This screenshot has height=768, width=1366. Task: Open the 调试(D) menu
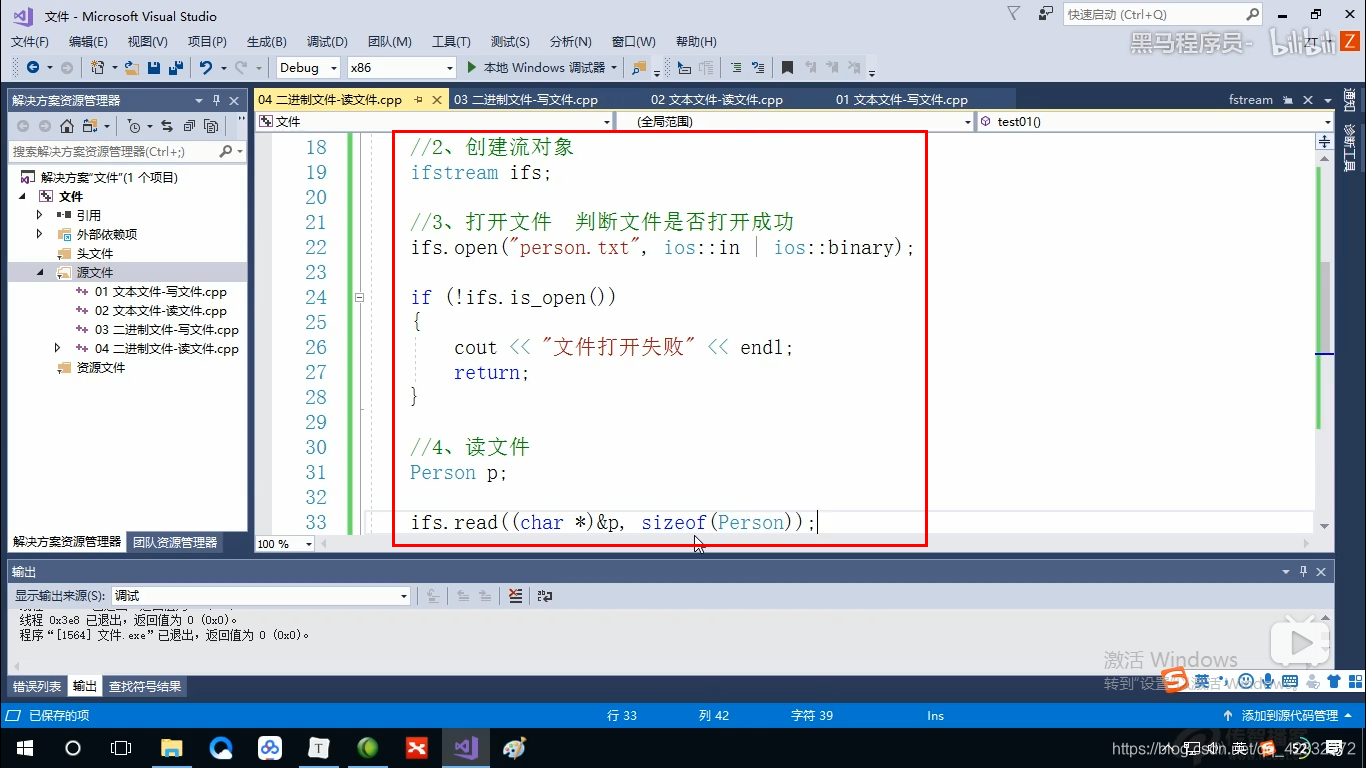pyautogui.click(x=327, y=41)
